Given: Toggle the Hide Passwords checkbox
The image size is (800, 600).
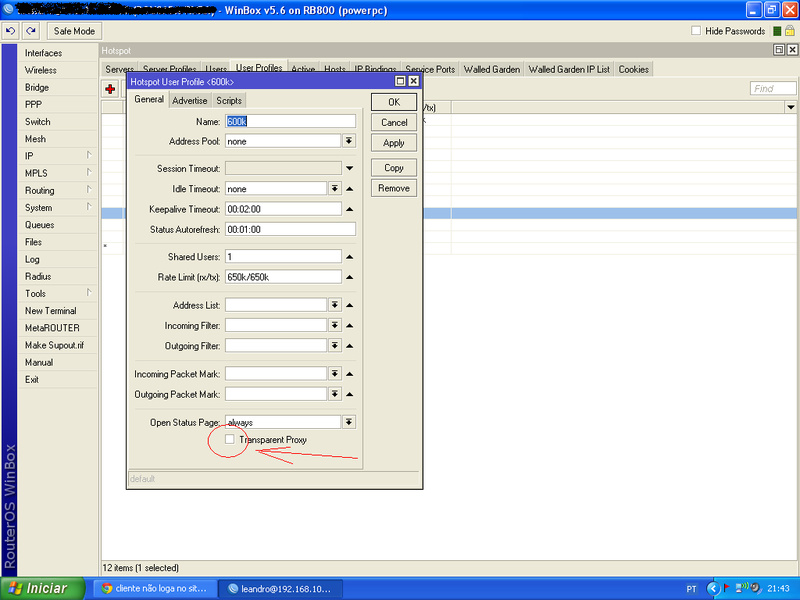Looking at the screenshot, I should coord(696,31).
